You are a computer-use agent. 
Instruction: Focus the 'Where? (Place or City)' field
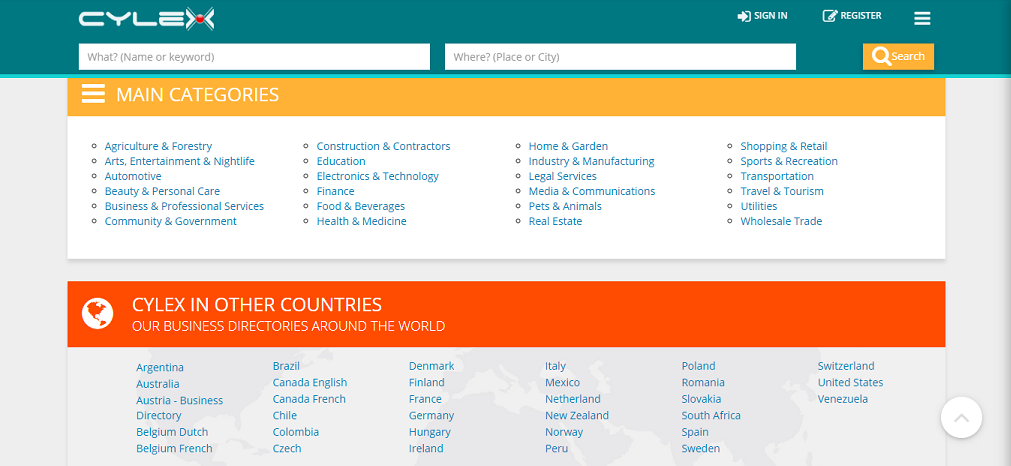click(x=620, y=57)
